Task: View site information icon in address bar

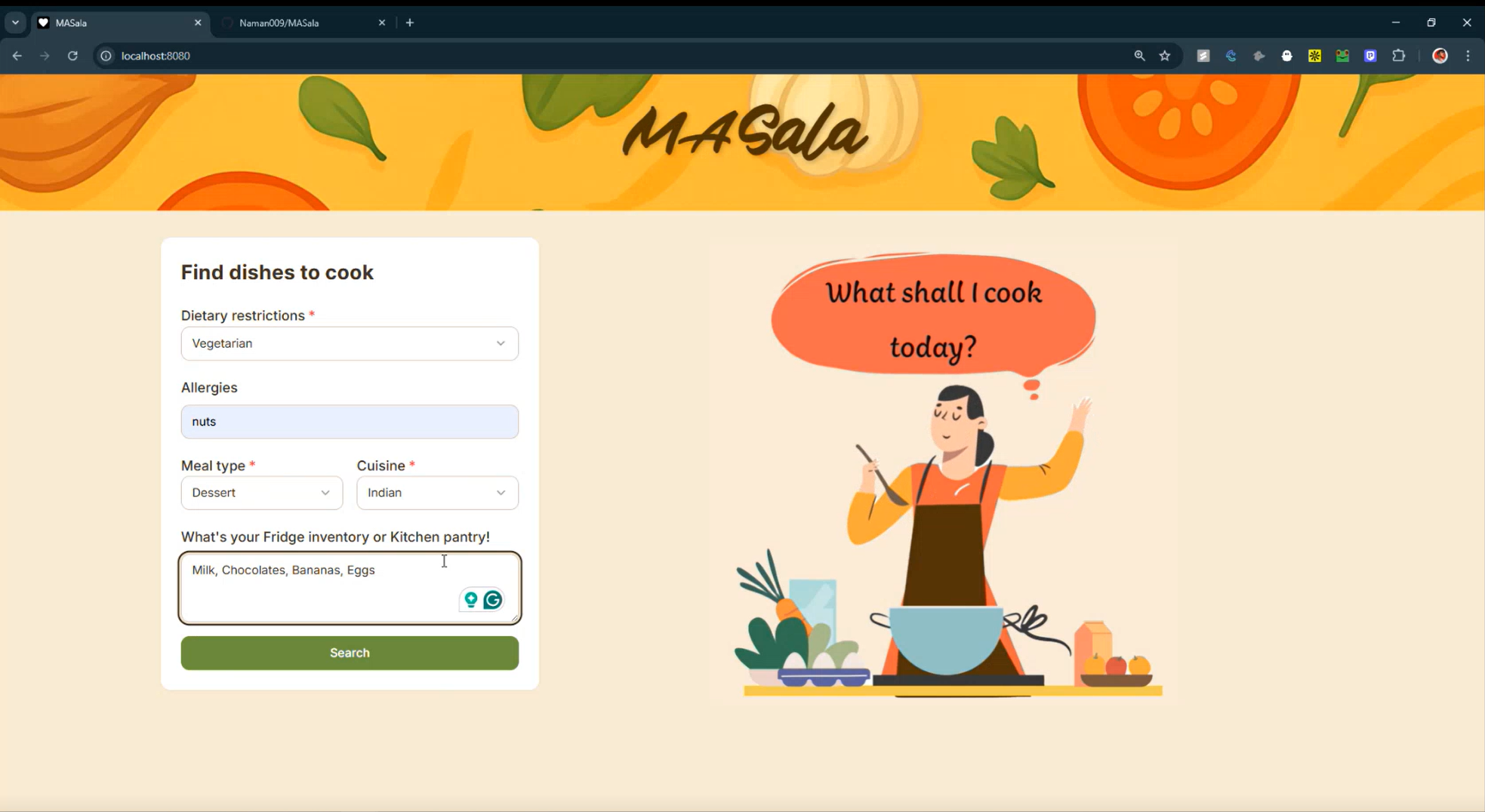Action: 106,56
